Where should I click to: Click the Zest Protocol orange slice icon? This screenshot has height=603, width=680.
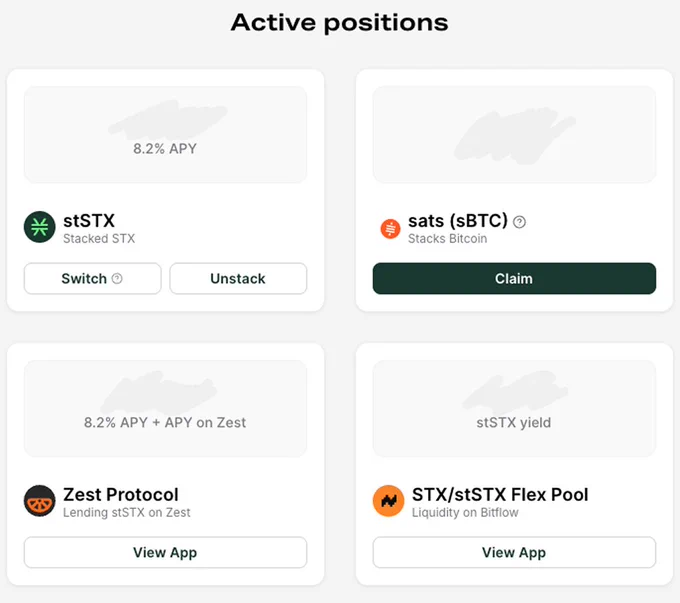39,501
